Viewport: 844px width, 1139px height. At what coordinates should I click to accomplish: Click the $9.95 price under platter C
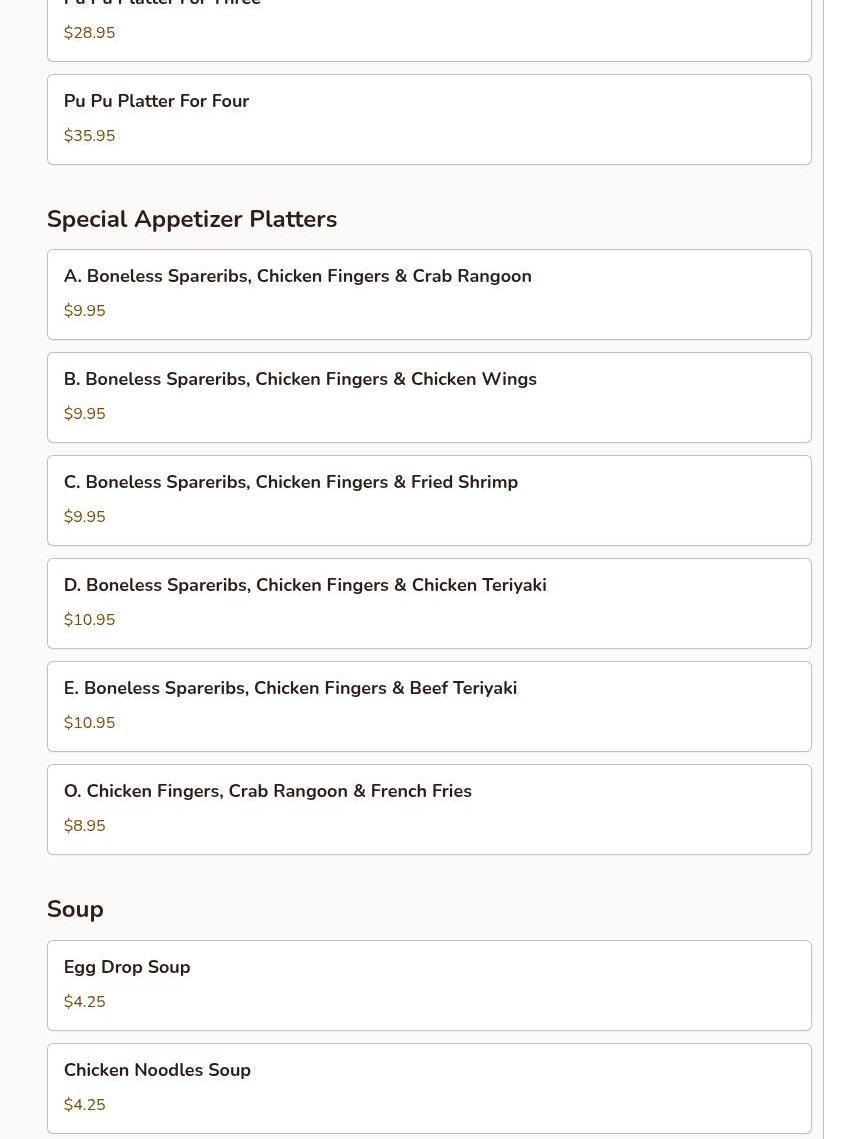click(x=84, y=517)
